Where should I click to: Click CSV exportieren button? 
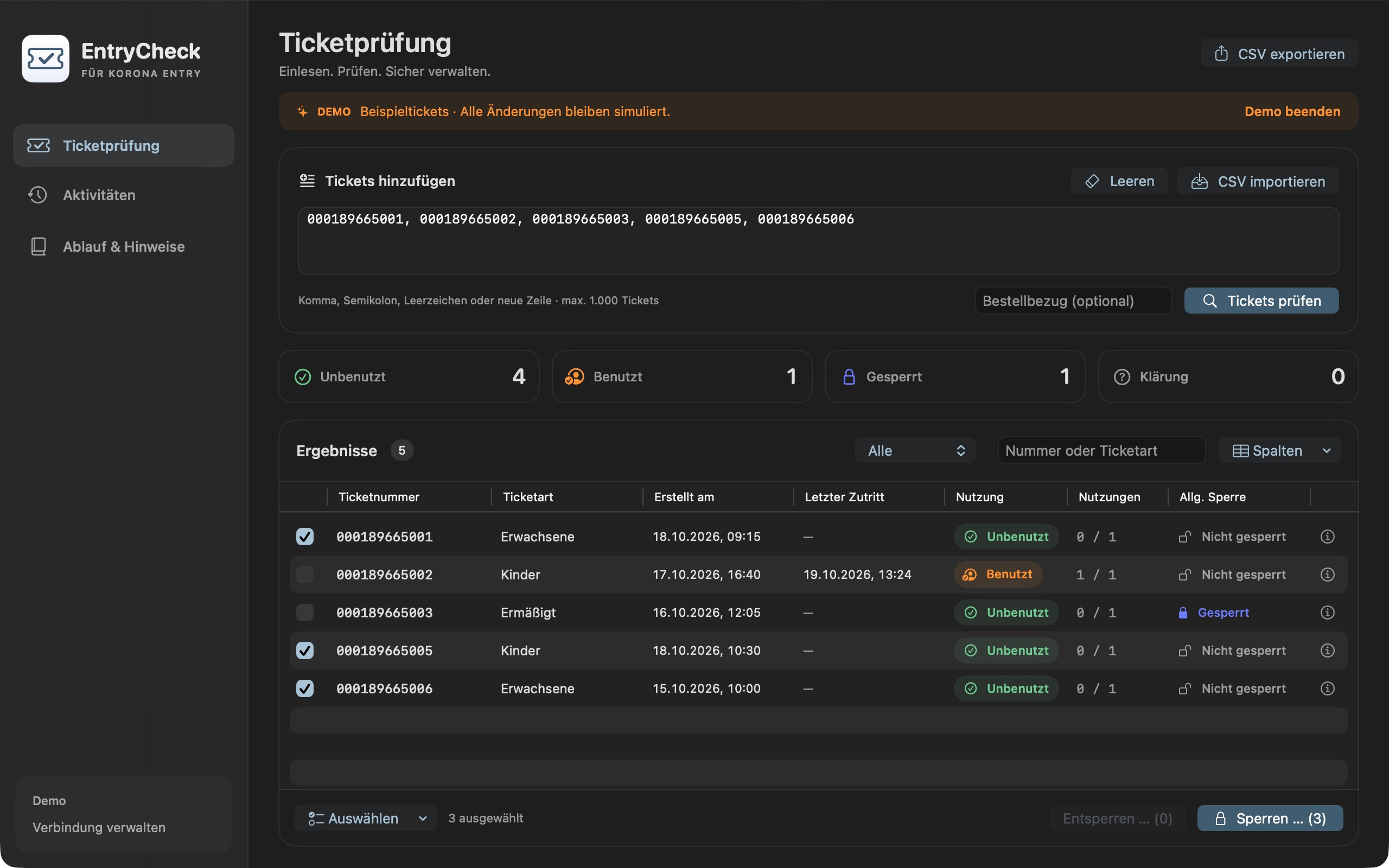pyautogui.click(x=1279, y=53)
